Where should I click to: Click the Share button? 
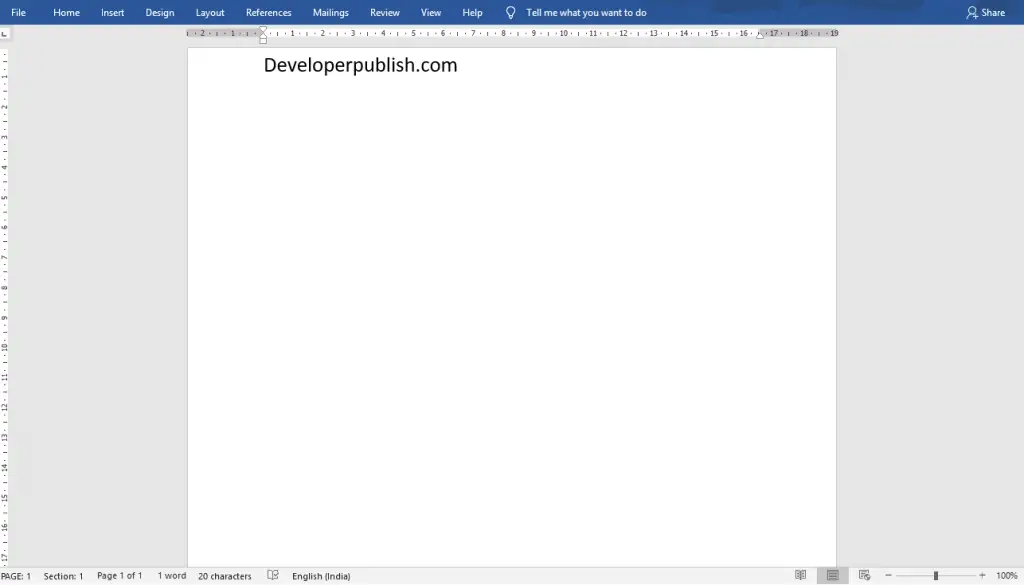pos(985,12)
